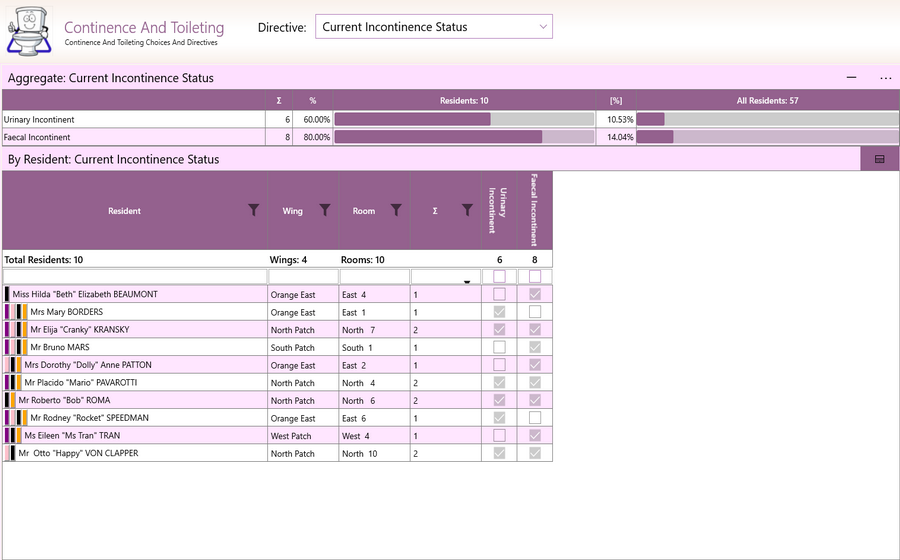Click the Faecal Incontinent 80% progress bar

click(x=464, y=137)
